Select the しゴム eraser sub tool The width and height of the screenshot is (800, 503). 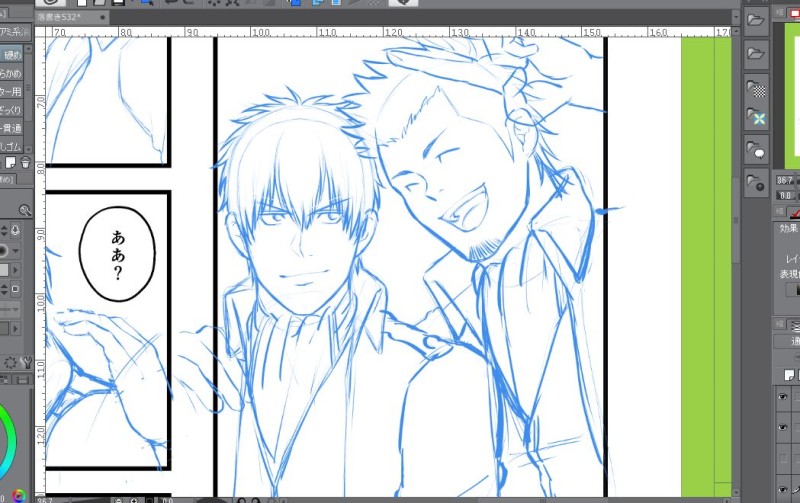point(12,146)
